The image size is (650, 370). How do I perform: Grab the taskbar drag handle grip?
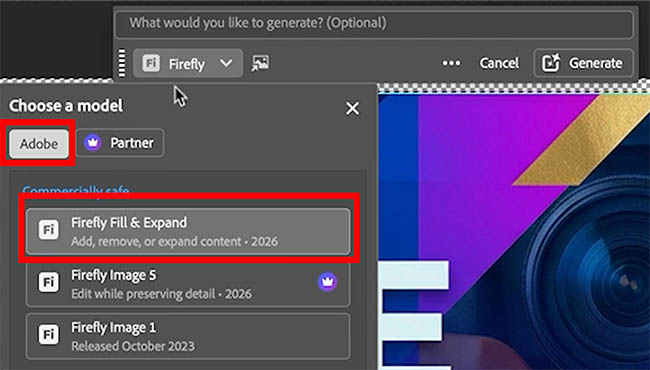122,63
